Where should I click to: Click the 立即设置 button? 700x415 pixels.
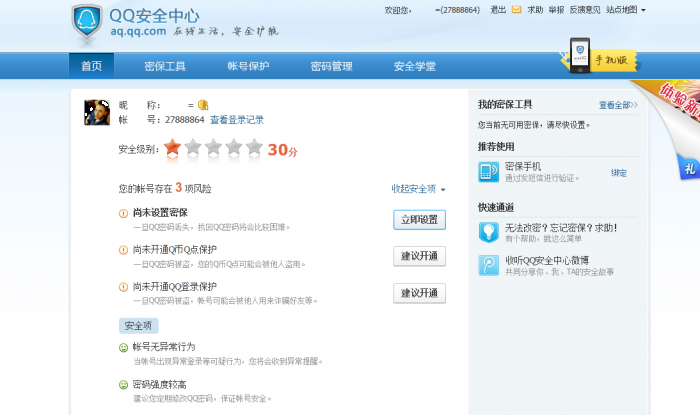coord(419,220)
